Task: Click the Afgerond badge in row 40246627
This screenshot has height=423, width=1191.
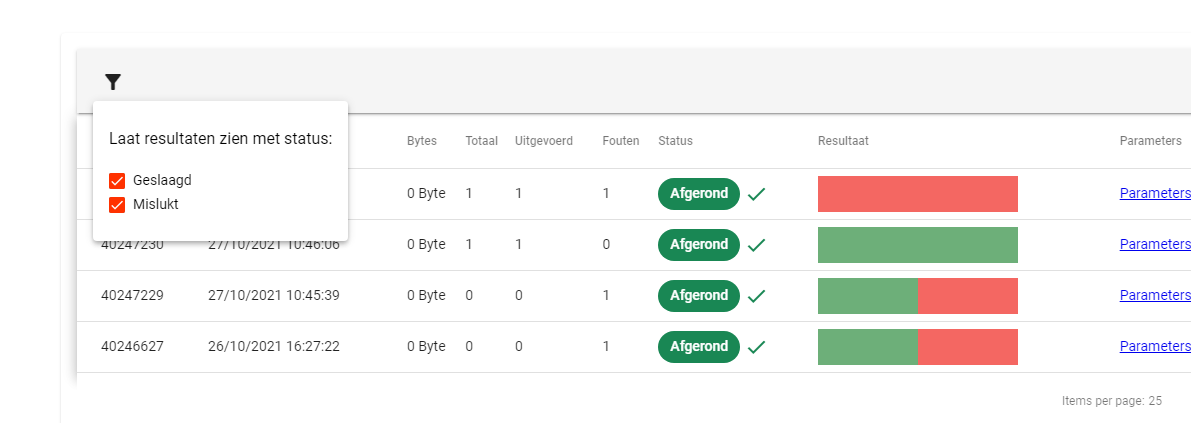Action: (x=698, y=347)
